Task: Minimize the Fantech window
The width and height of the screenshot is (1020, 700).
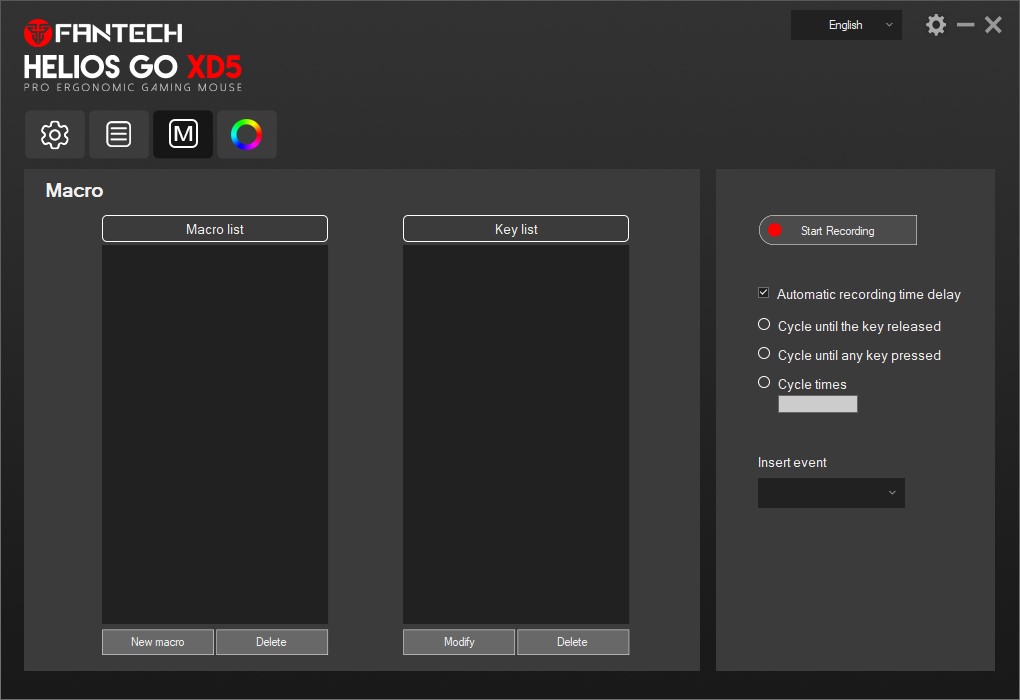Action: (x=965, y=25)
